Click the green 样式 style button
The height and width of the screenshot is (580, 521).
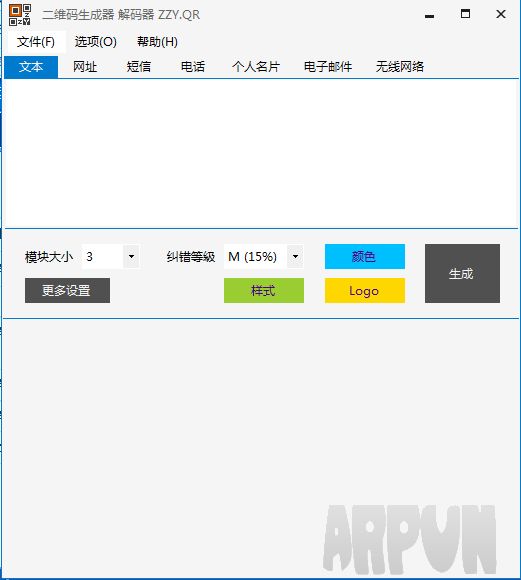click(264, 290)
